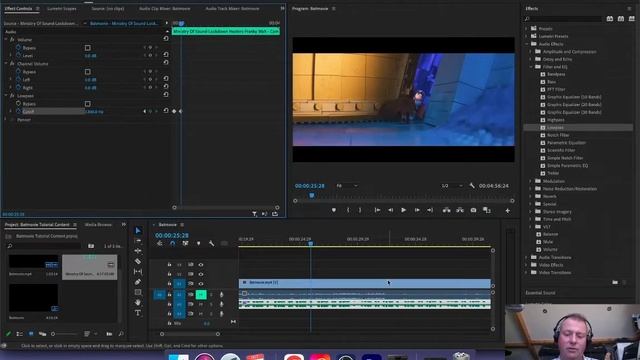
Task: Click the comparison view icon in program monitor
Action: [x=487, y=210]
